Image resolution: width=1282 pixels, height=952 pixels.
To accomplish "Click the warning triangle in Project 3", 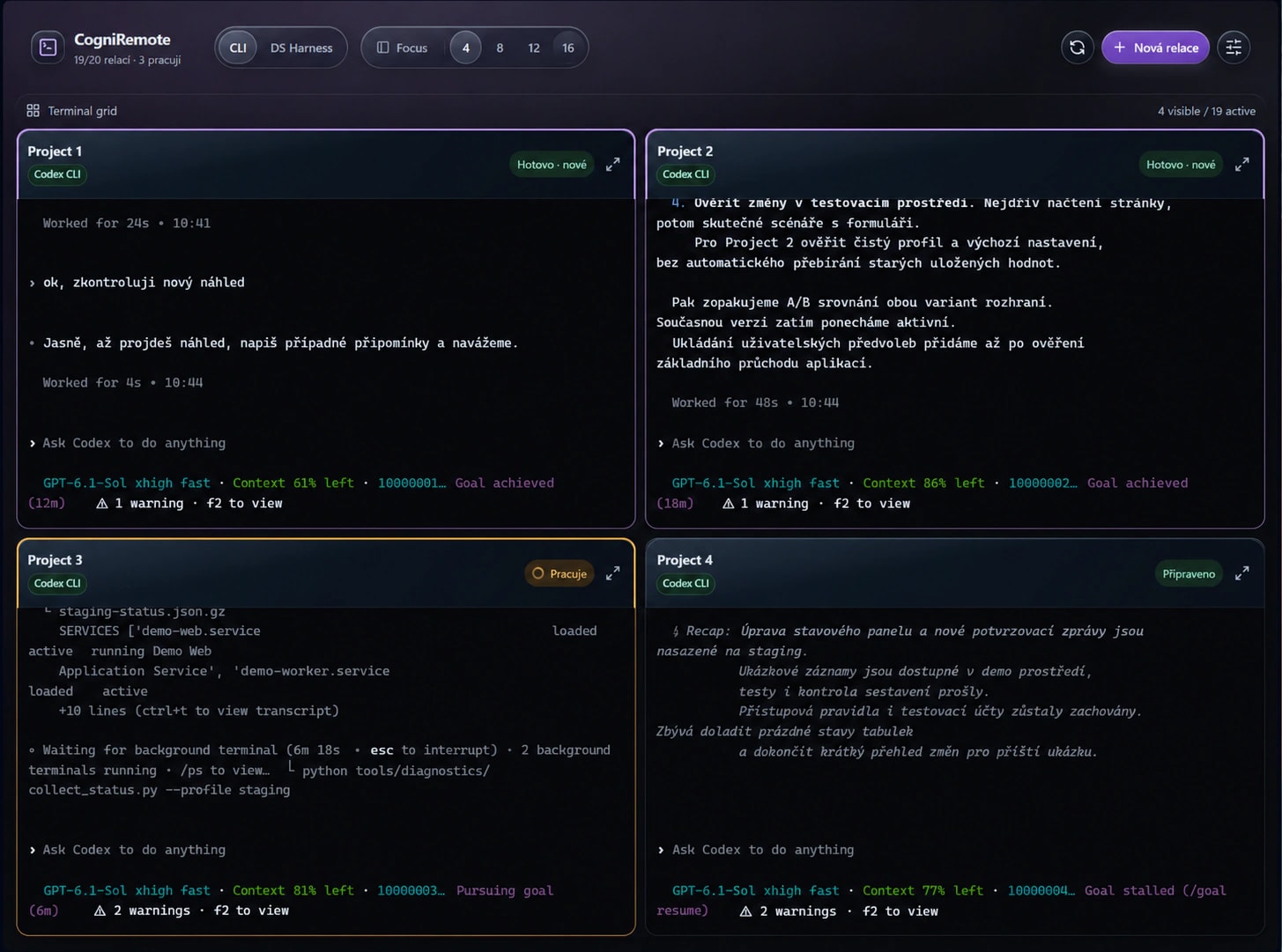I will point(100,911).
